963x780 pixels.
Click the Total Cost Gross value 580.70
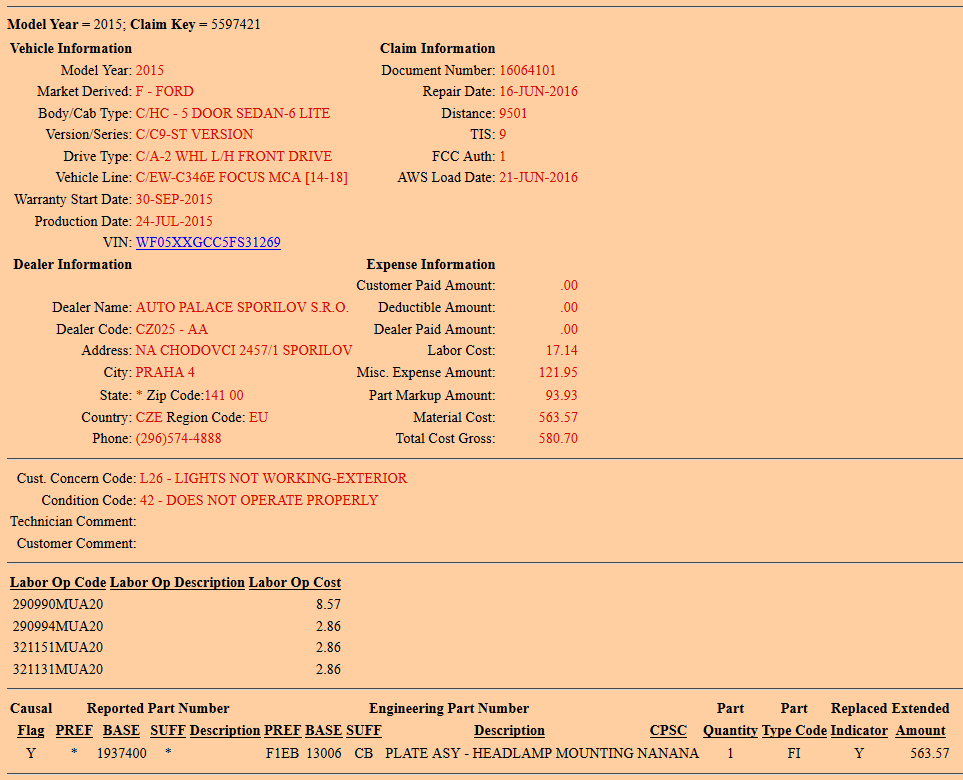tap(558, 439)
